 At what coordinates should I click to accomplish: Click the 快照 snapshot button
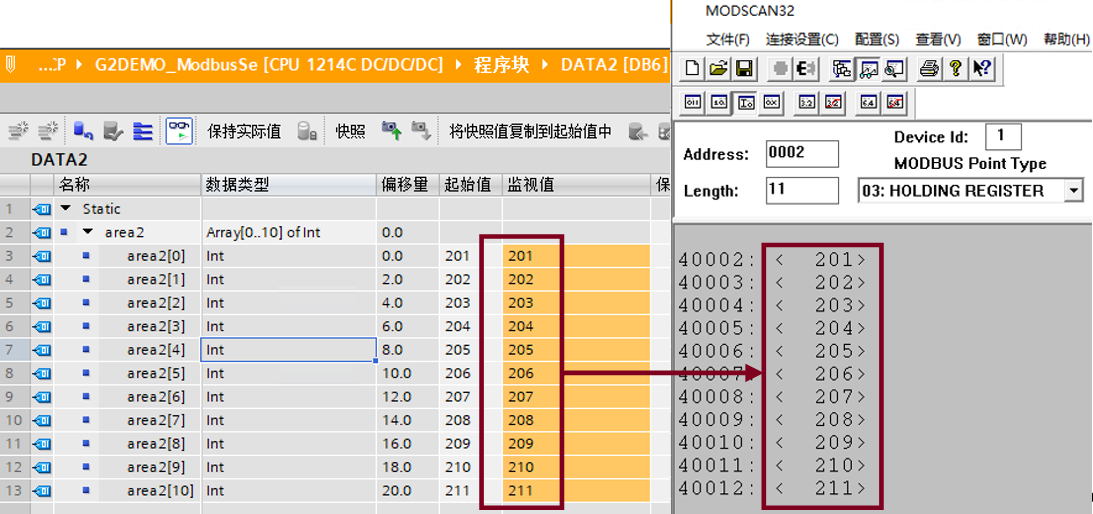pos(351,131)
